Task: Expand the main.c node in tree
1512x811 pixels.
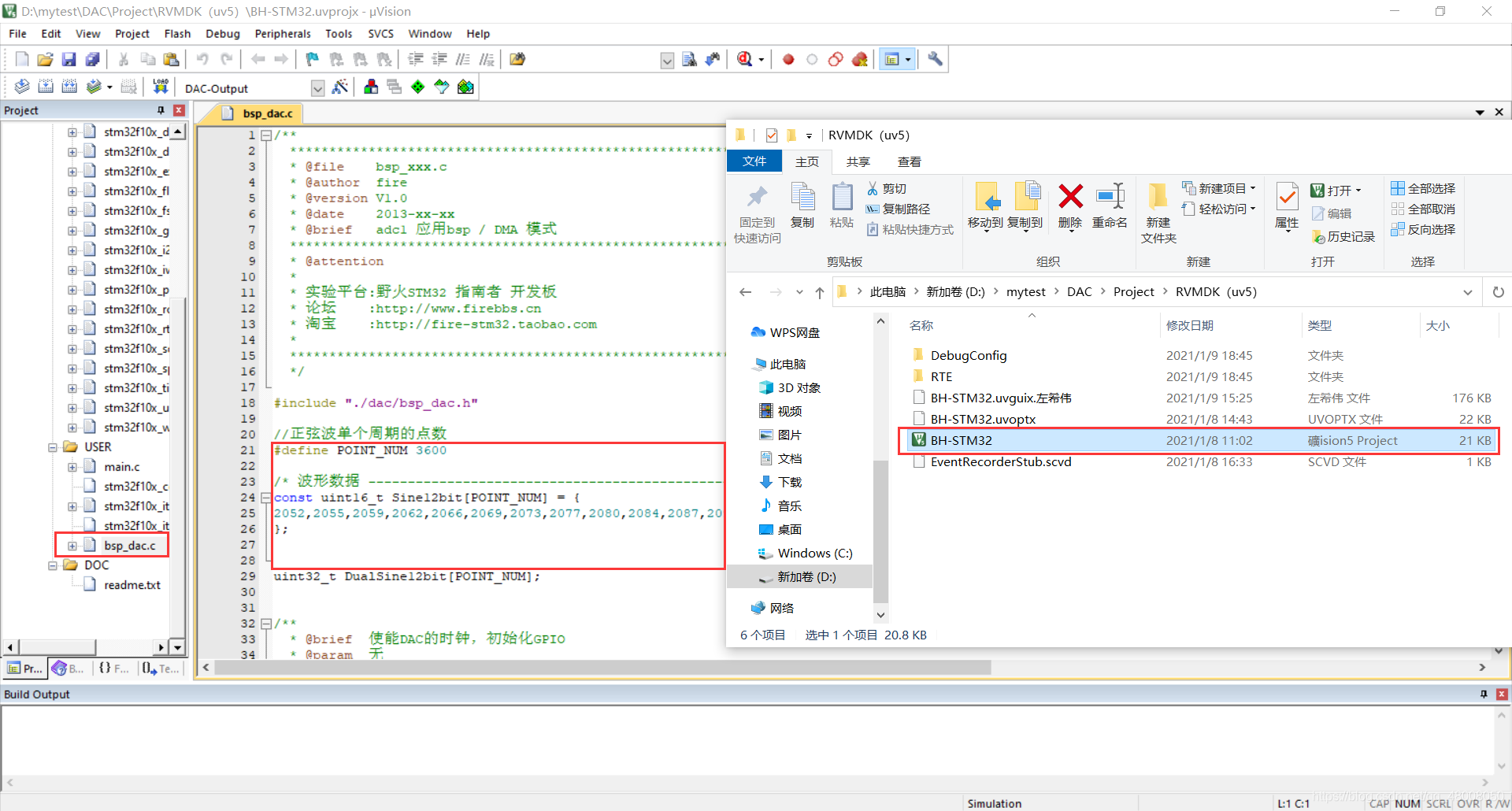Action: pyautogui.click(x=72, y=467)
